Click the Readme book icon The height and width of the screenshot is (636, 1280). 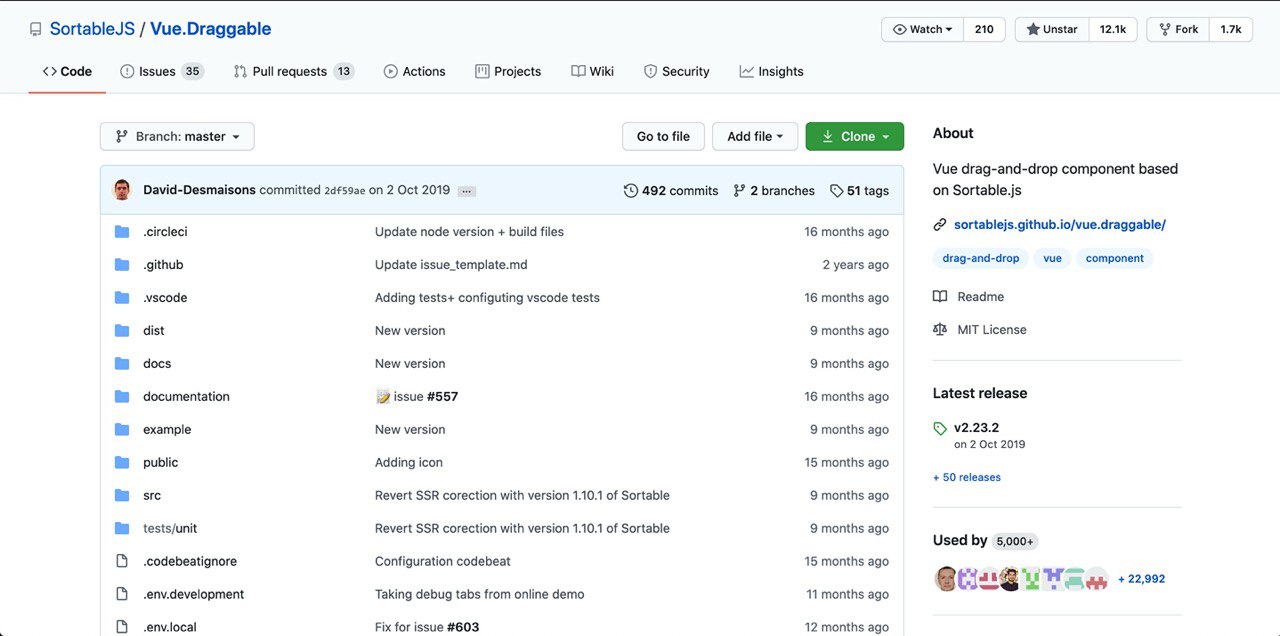[x=940, y=297]
